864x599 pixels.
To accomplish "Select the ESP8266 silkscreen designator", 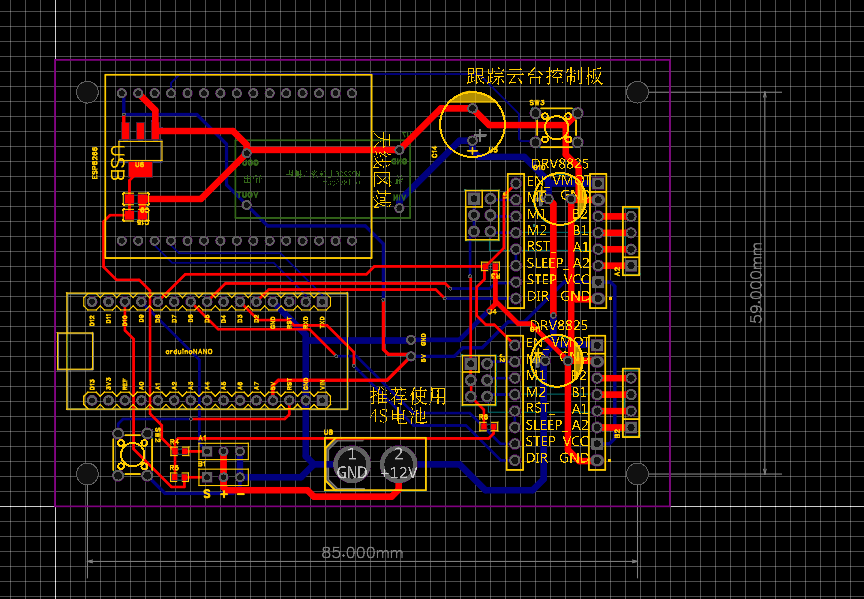I will click(95, 163).
